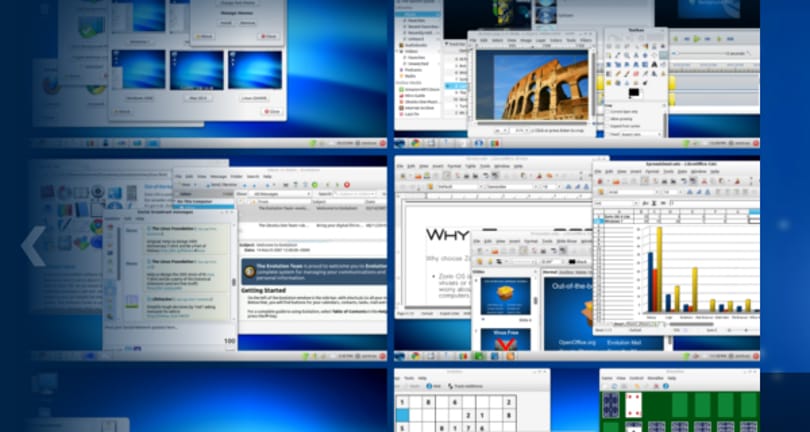Open the Table menu in Writer

pos(470,166)
